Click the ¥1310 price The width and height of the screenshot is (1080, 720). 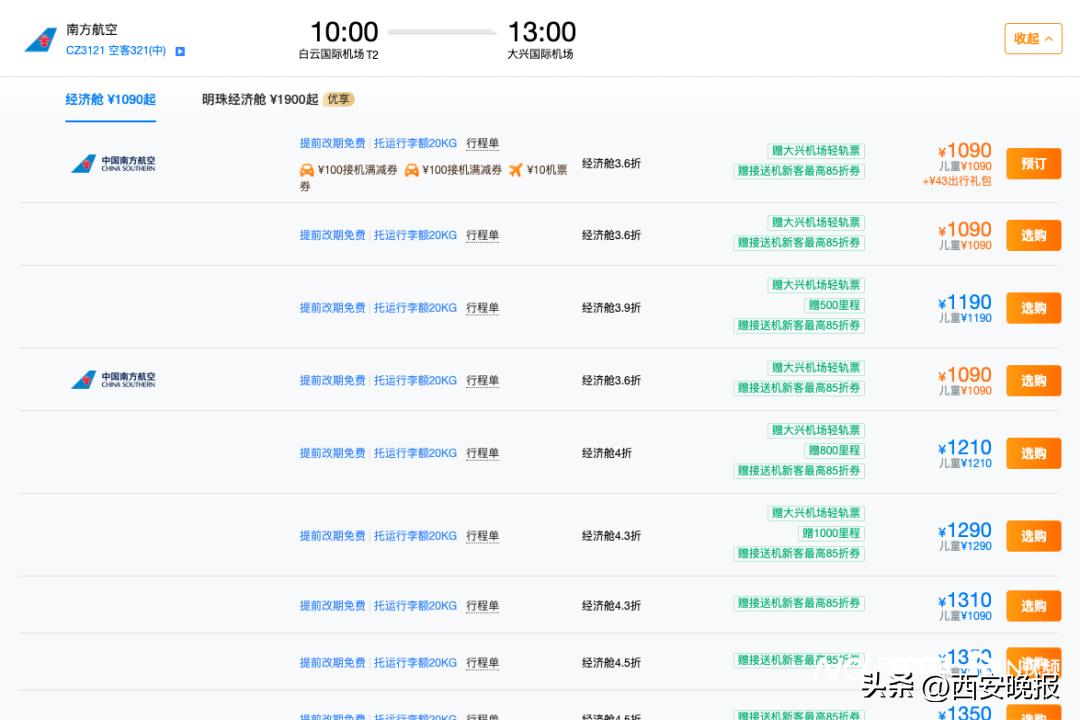tap(964, 601)
